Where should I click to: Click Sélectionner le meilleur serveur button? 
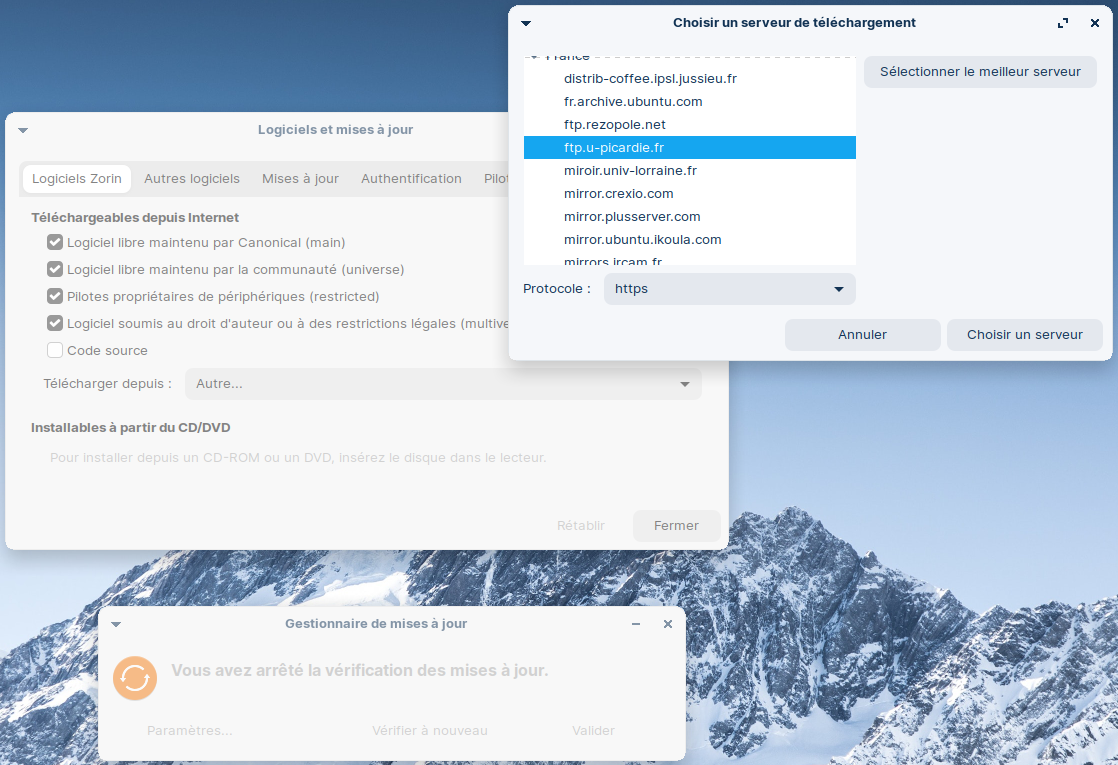[980, 72]
